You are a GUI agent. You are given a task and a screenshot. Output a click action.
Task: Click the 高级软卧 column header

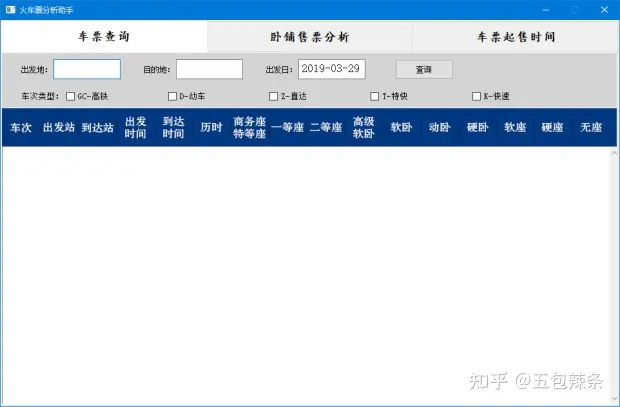click(x=363, y=127)
